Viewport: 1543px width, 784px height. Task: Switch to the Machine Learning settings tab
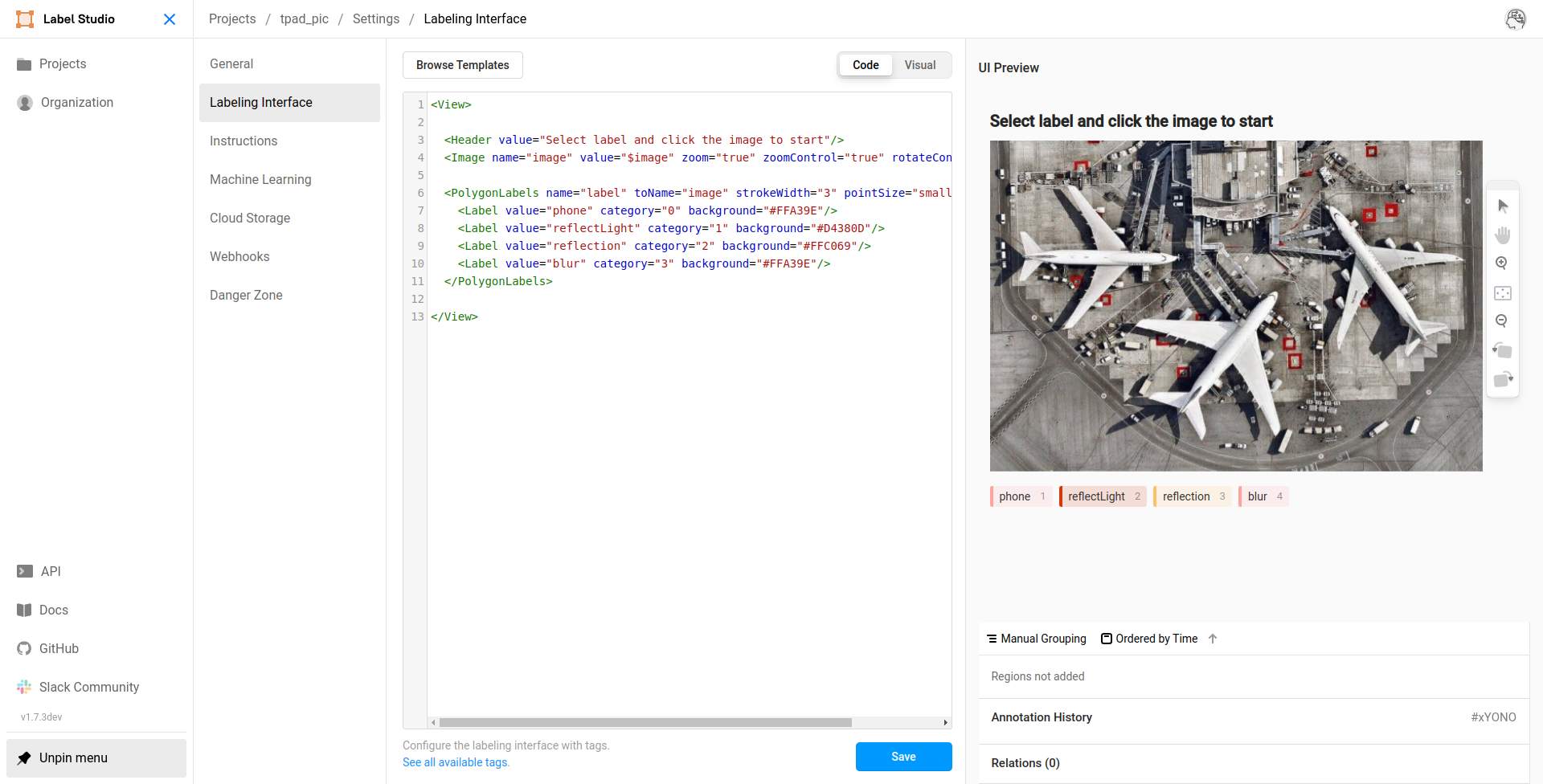(260, 179)
